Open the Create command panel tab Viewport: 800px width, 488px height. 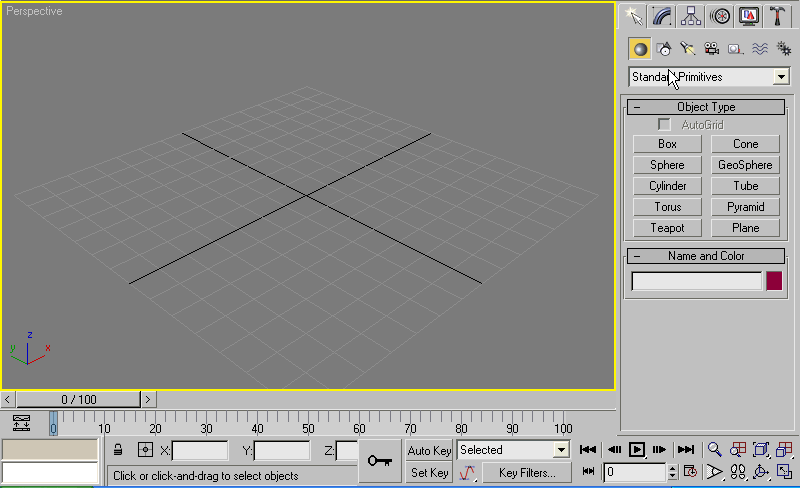(634, 16)
